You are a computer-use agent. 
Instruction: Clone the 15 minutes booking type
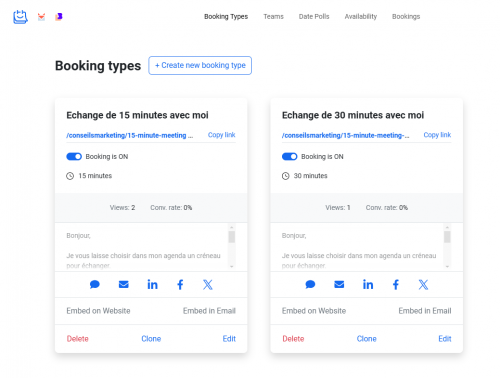tap(151, 339)
